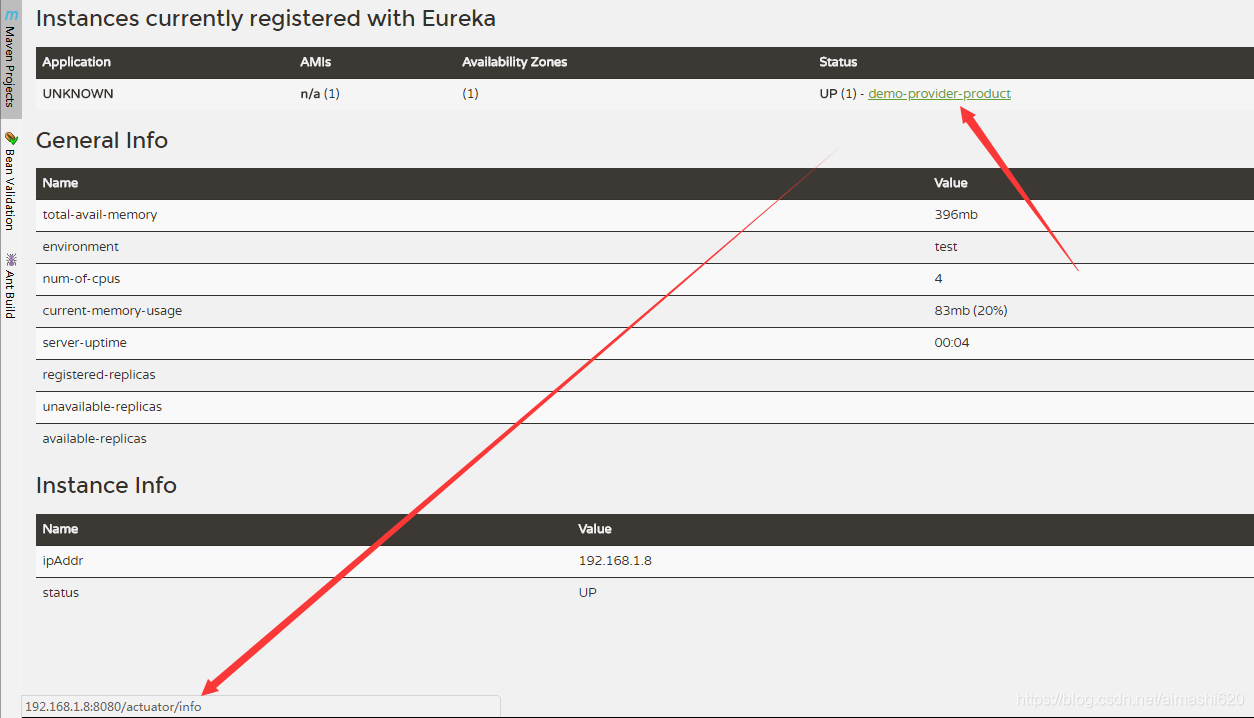Open the demo-provider-product instance link
1254x718 pixels.
(x=939, y=93)
